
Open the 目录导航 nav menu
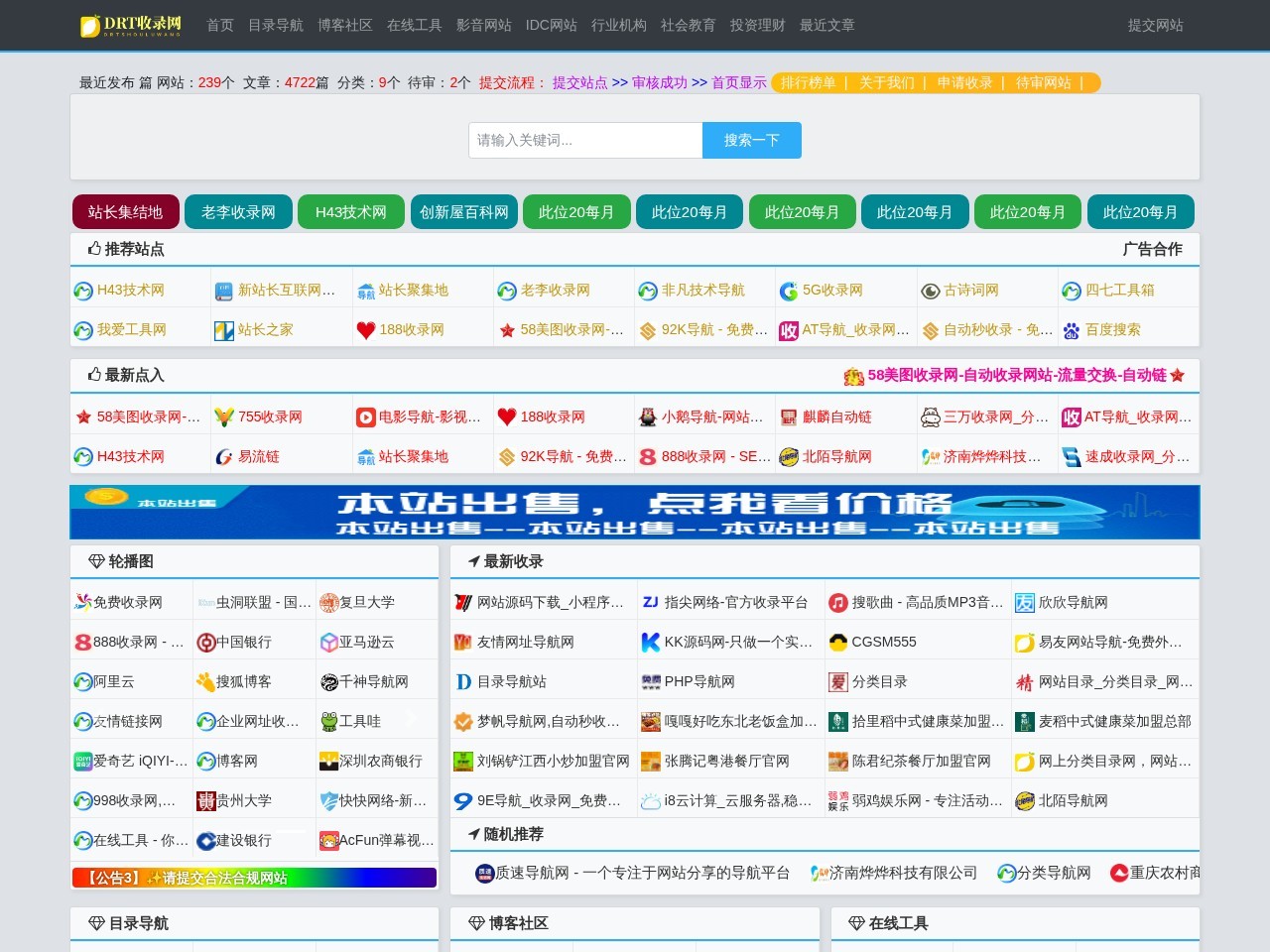(x=276, y=25)
